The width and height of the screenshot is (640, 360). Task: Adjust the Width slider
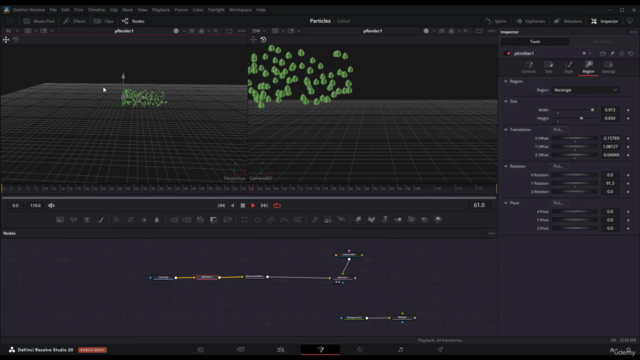point(575,110)
